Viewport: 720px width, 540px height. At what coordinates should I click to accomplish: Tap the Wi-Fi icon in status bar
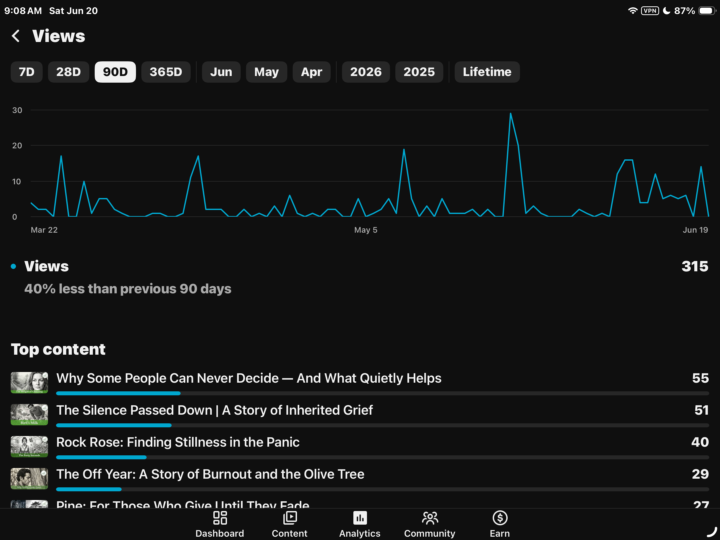(x=633, y=11)
